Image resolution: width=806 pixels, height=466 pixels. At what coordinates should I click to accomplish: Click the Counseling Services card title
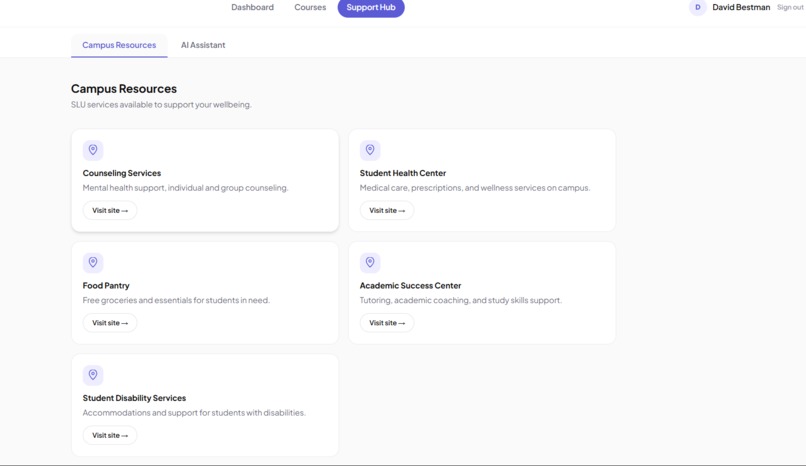pos(122,173)
